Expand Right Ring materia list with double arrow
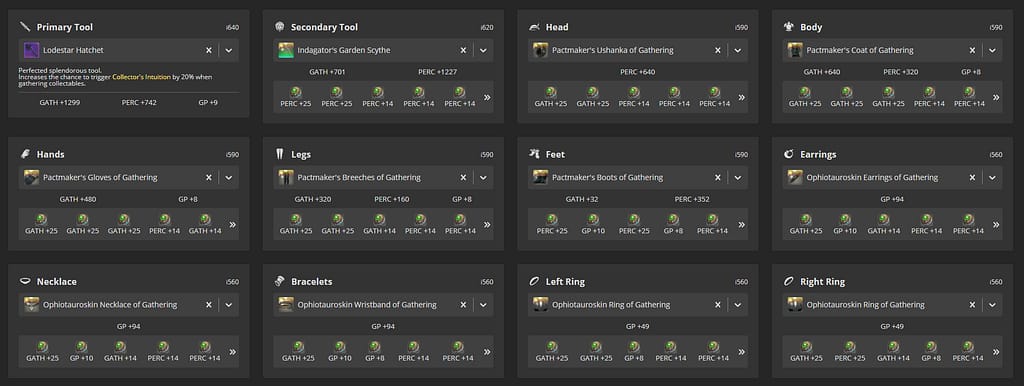This screenshot has height=386, width=1024. [996, 352]
